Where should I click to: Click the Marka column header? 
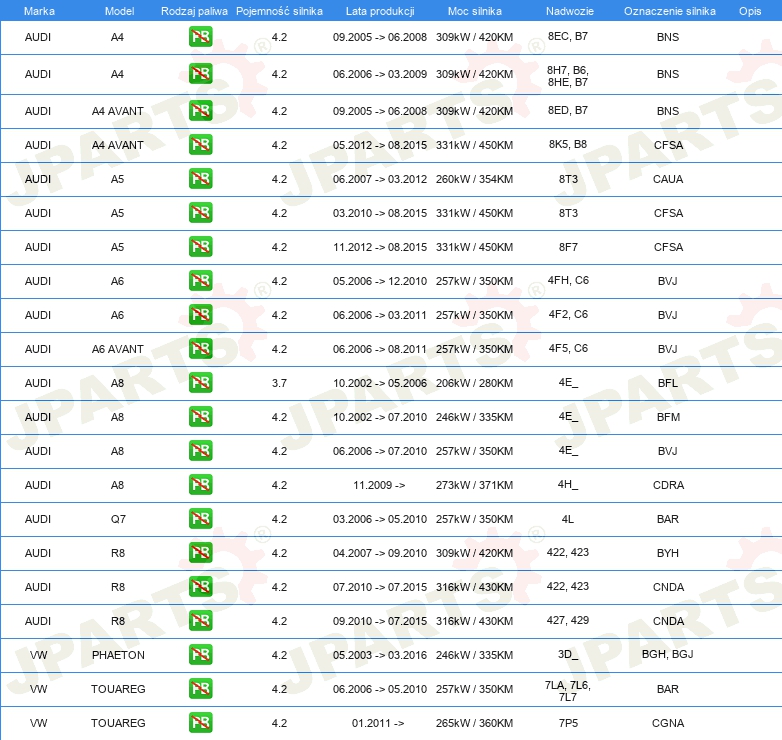coord(38,11)
